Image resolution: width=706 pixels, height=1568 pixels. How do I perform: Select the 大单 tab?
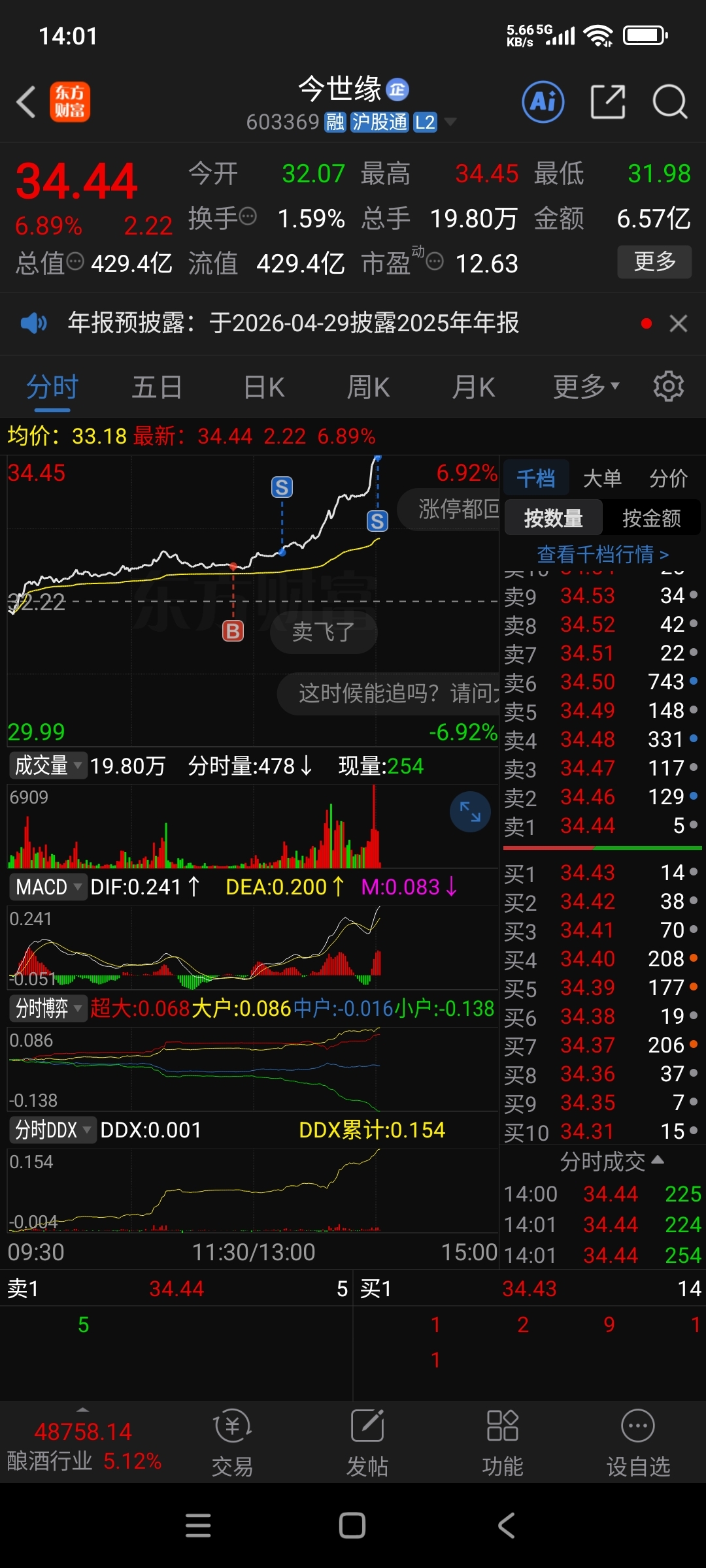tap(602, 478)
